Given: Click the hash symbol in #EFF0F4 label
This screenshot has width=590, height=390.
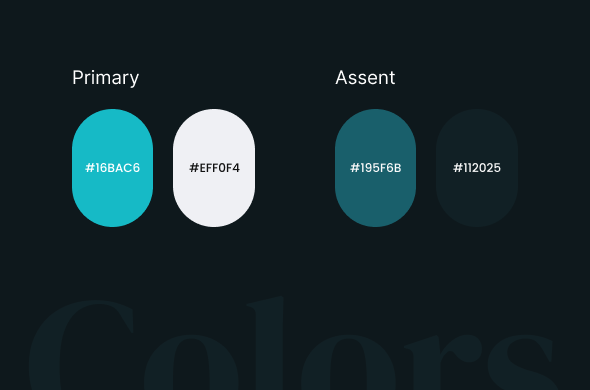Looking at the screenshot, I should pos(193,168).
